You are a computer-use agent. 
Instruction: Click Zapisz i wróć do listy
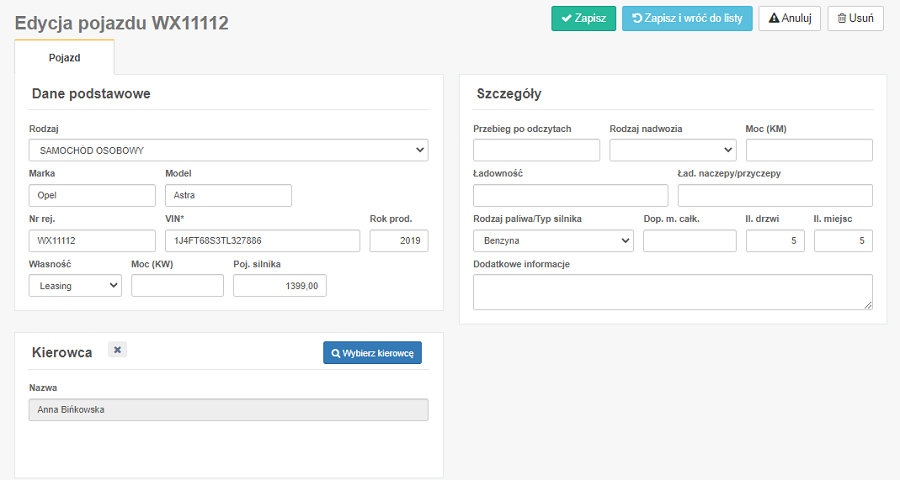coord(687,18)
